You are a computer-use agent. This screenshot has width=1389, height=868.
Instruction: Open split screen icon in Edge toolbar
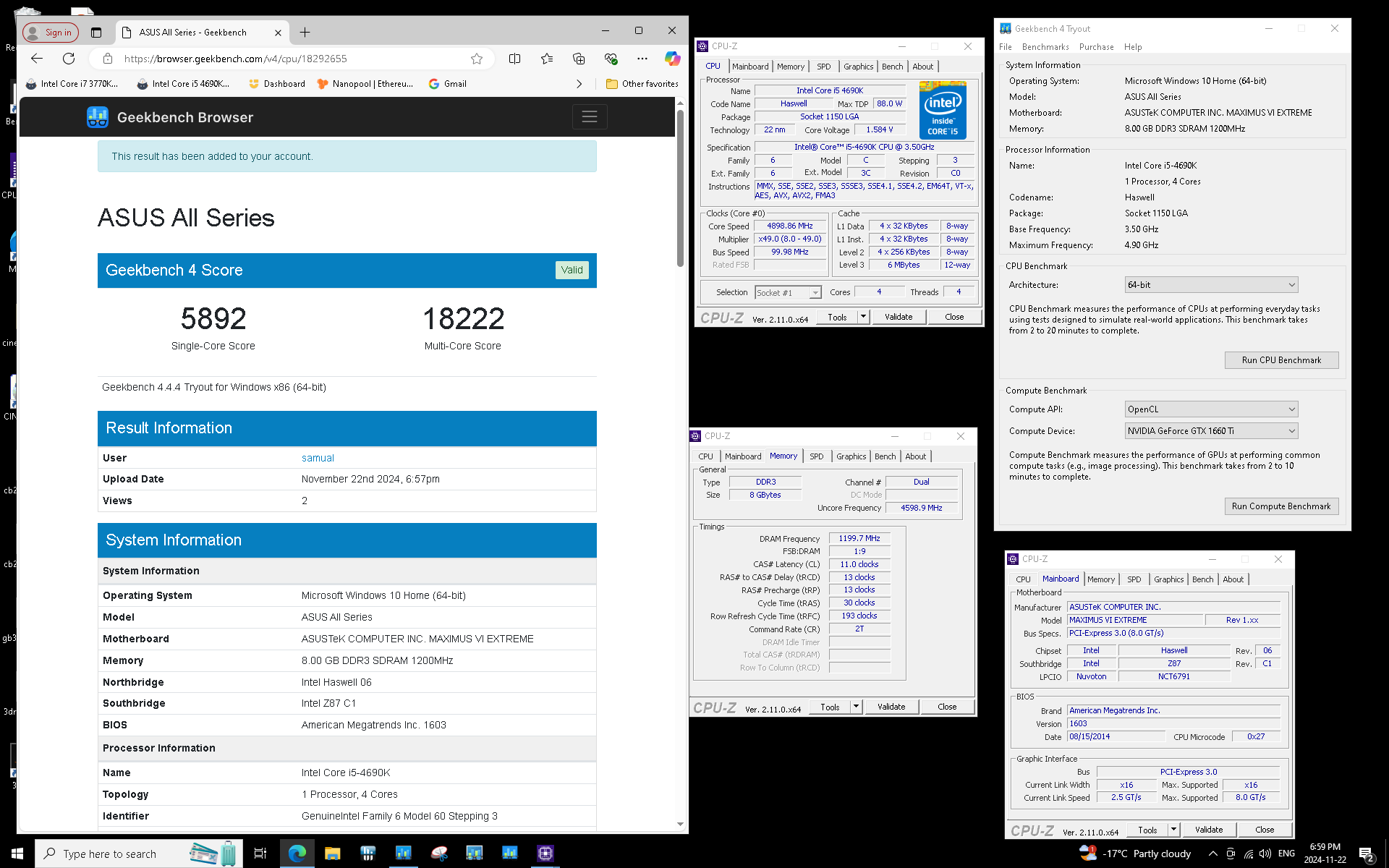coord(514,59)
